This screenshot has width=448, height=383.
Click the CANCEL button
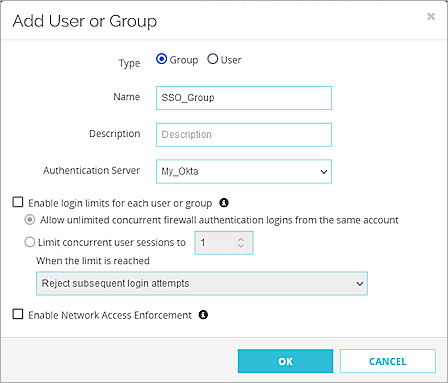click(388, 361)
